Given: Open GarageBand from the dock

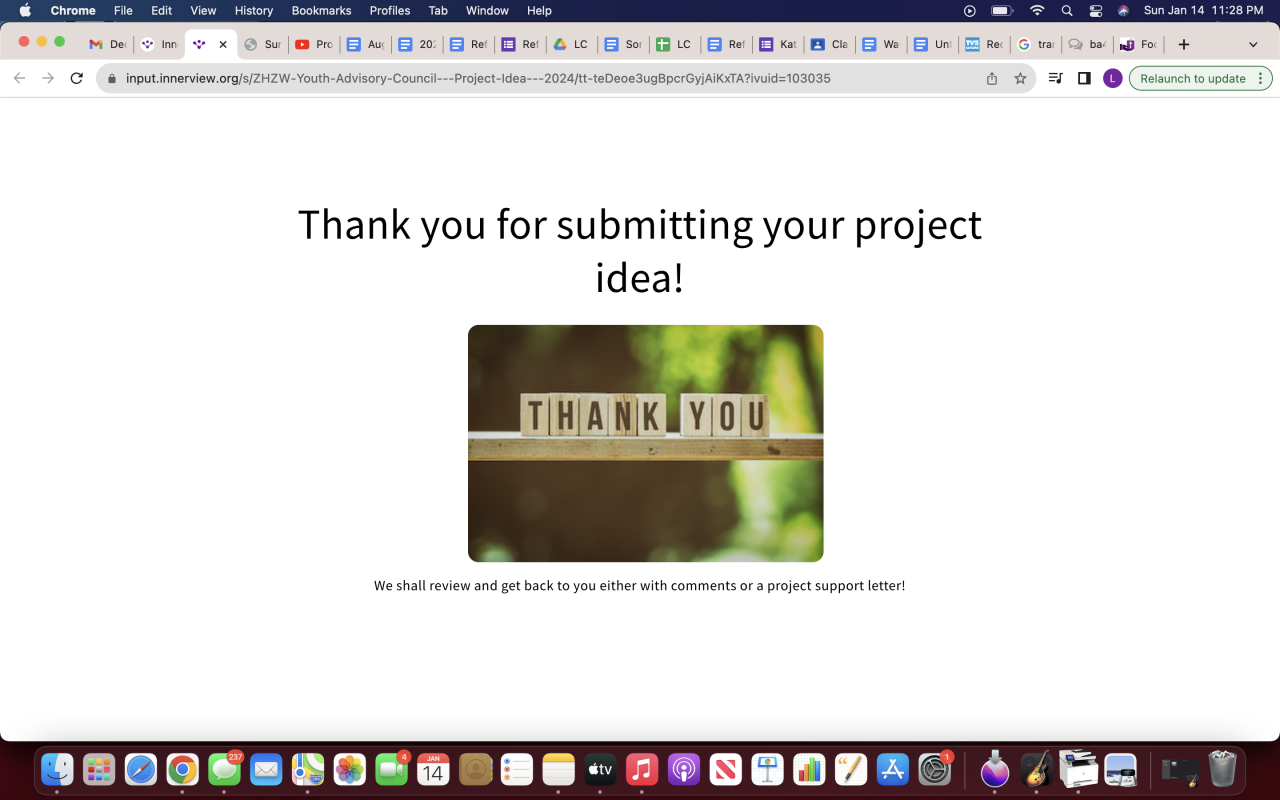Looking at the screenshot, I should click(1038, 770).
